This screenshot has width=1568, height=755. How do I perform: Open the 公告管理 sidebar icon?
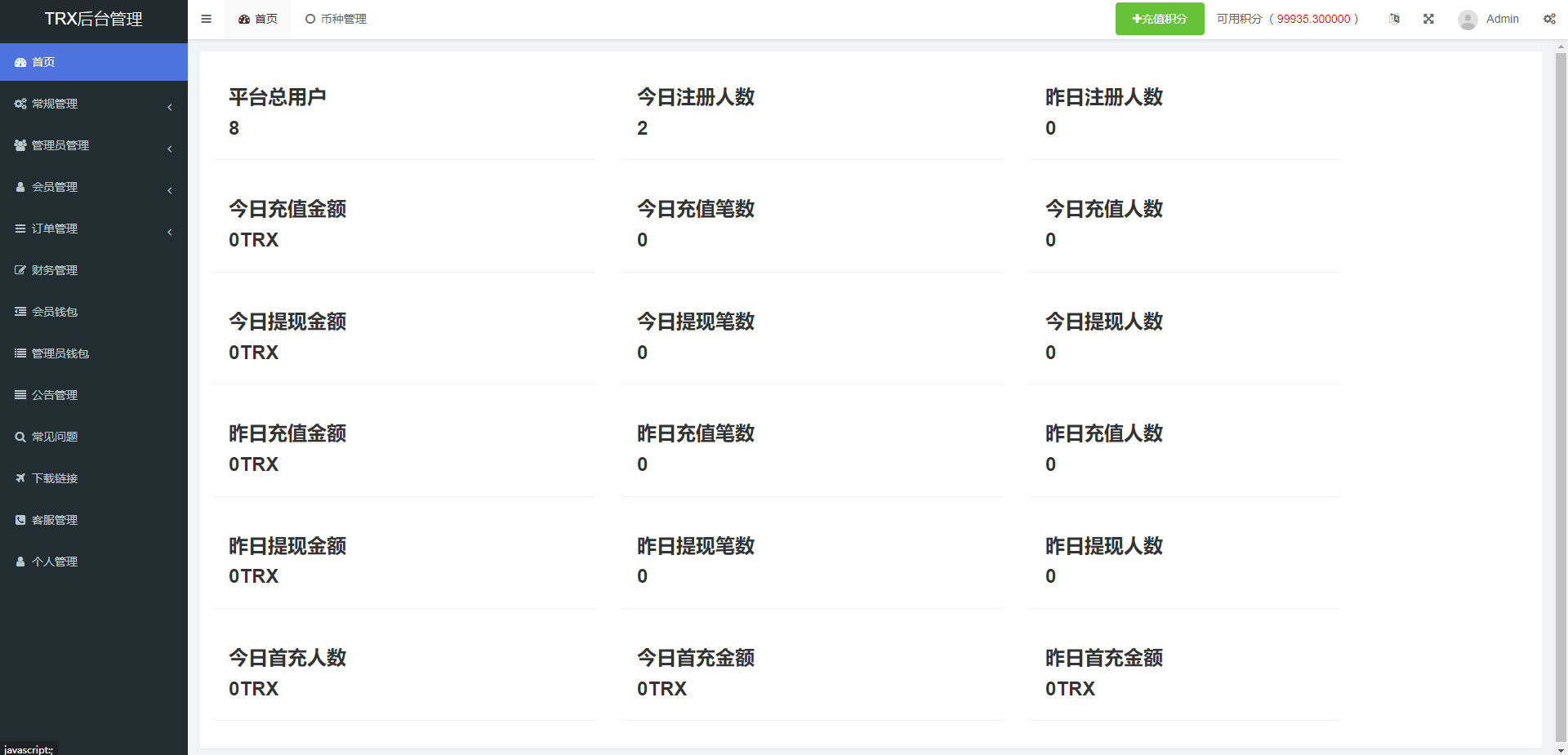[20, 395]
